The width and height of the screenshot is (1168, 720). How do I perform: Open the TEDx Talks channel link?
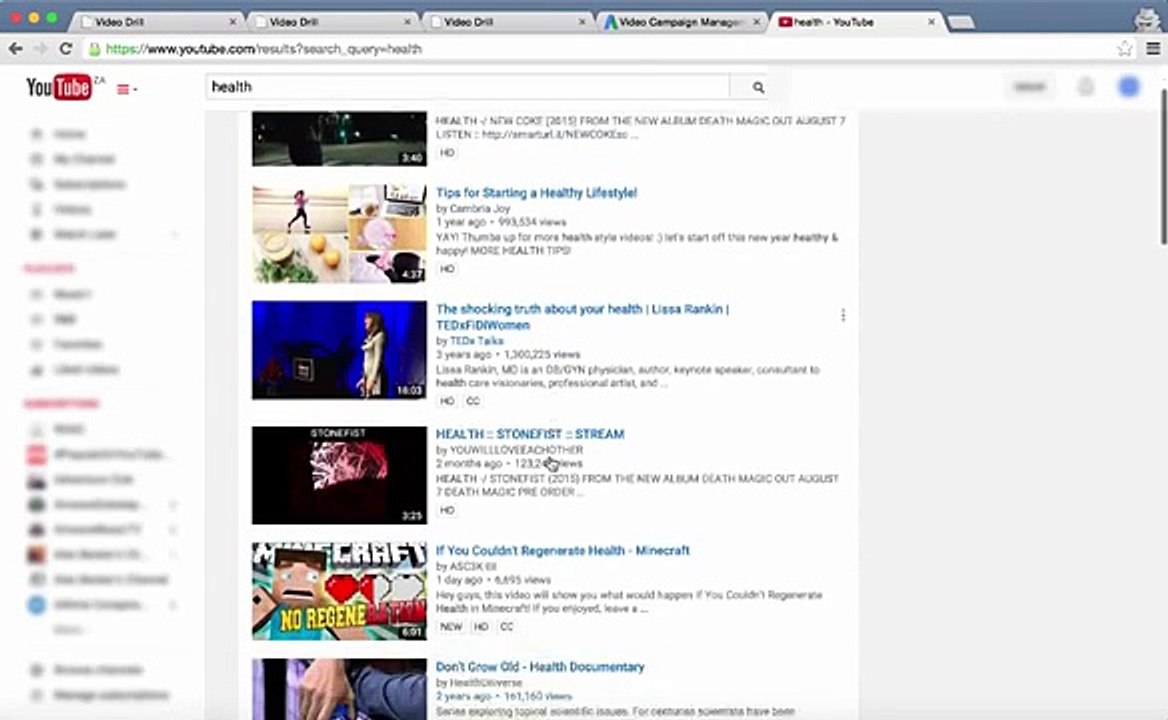pyautogui.click(x=476, y=341)
